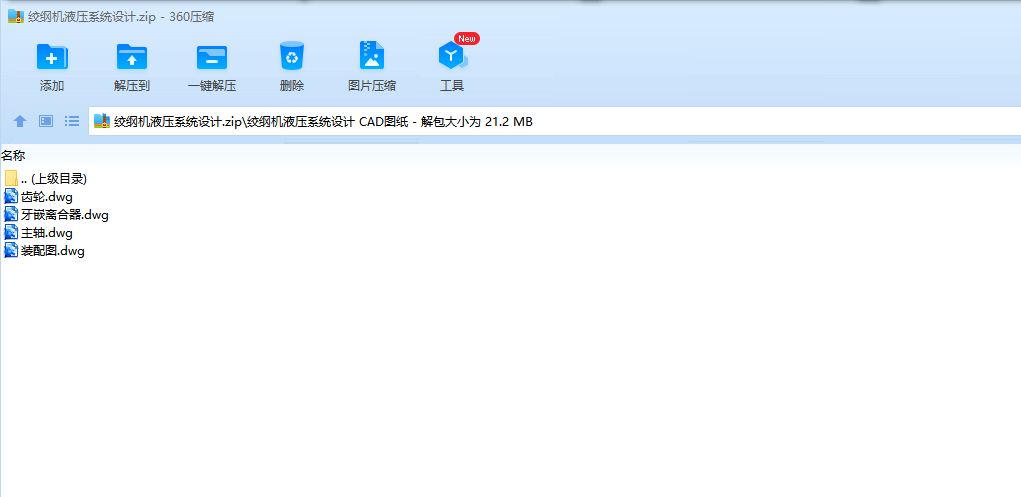
Task: Click the 解压到 toolbar label
Action: [132, 85]
